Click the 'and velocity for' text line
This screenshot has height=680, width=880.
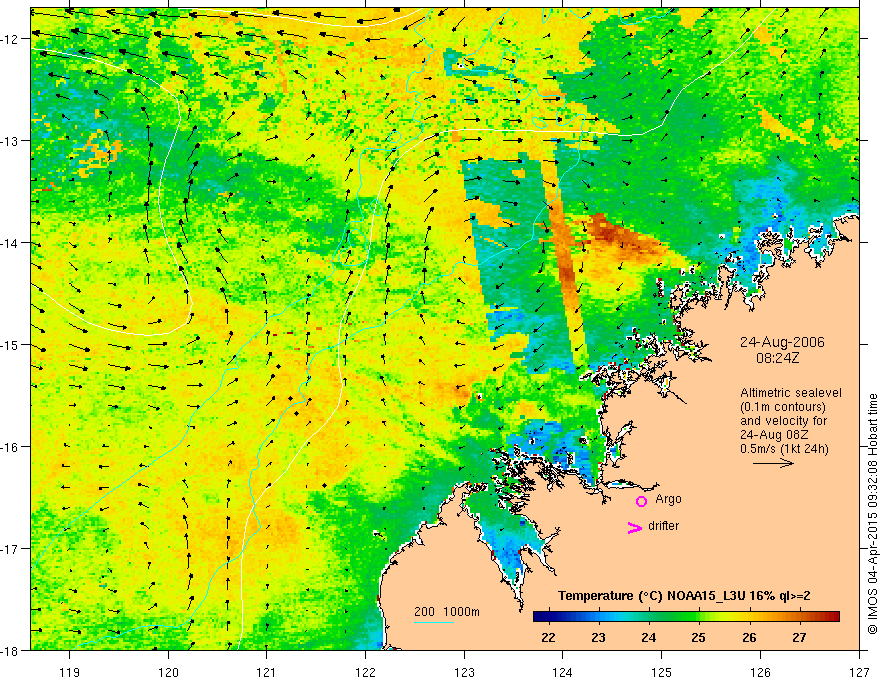(783, 421)
